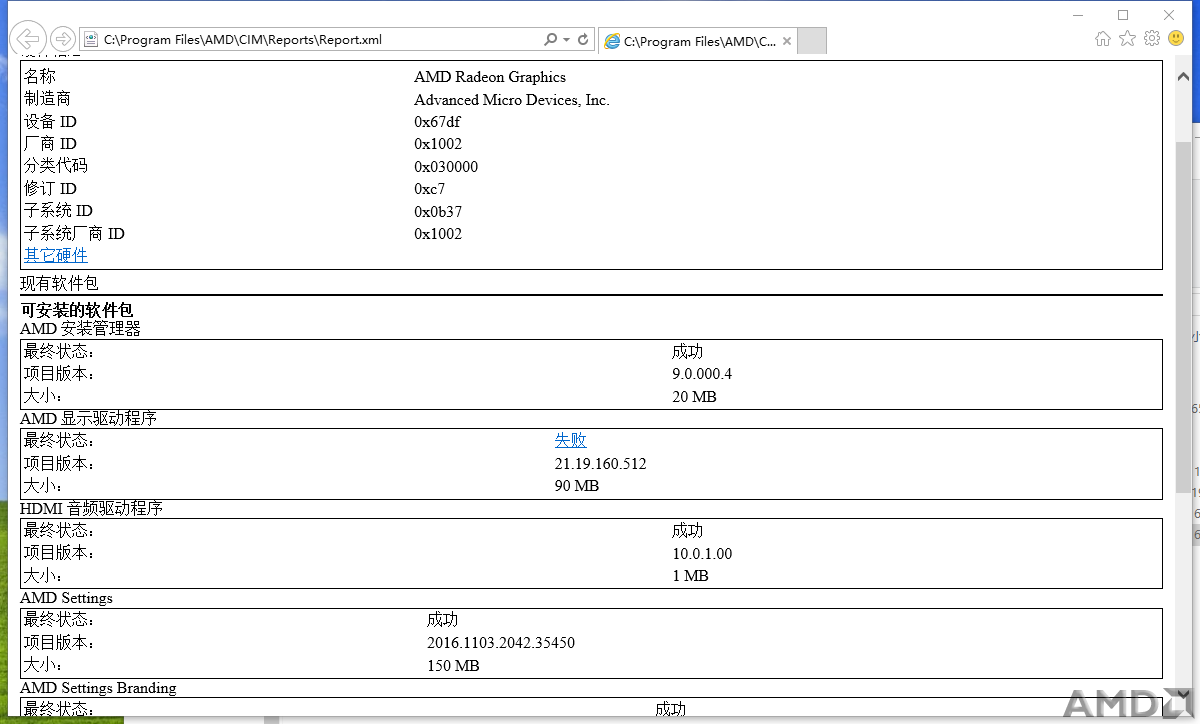Screen dimensions: 1200x724
Task: Click version number 9.0.000.4
Action: tap(702, 374)
